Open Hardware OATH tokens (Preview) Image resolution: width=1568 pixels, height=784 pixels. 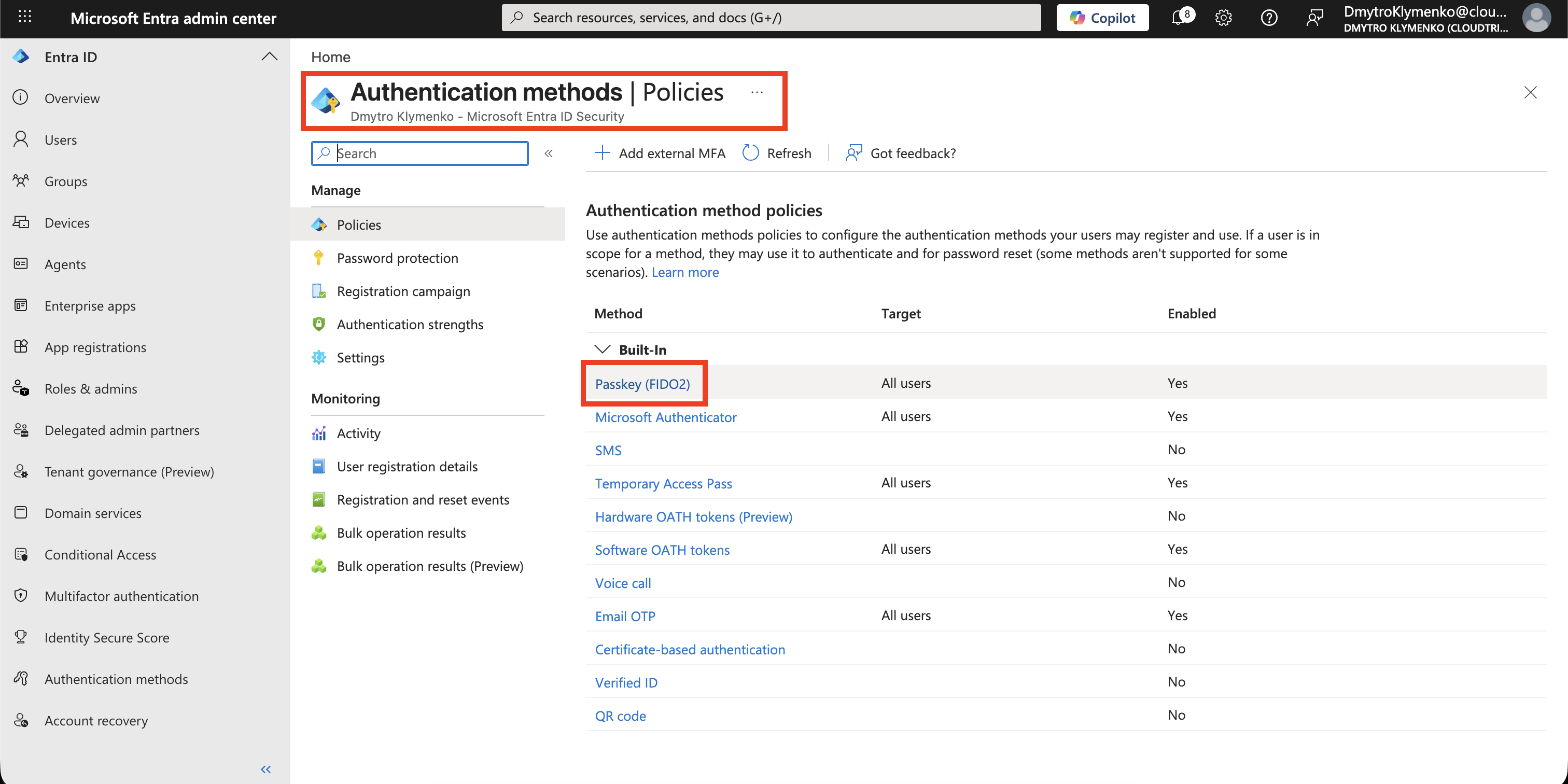693,517
